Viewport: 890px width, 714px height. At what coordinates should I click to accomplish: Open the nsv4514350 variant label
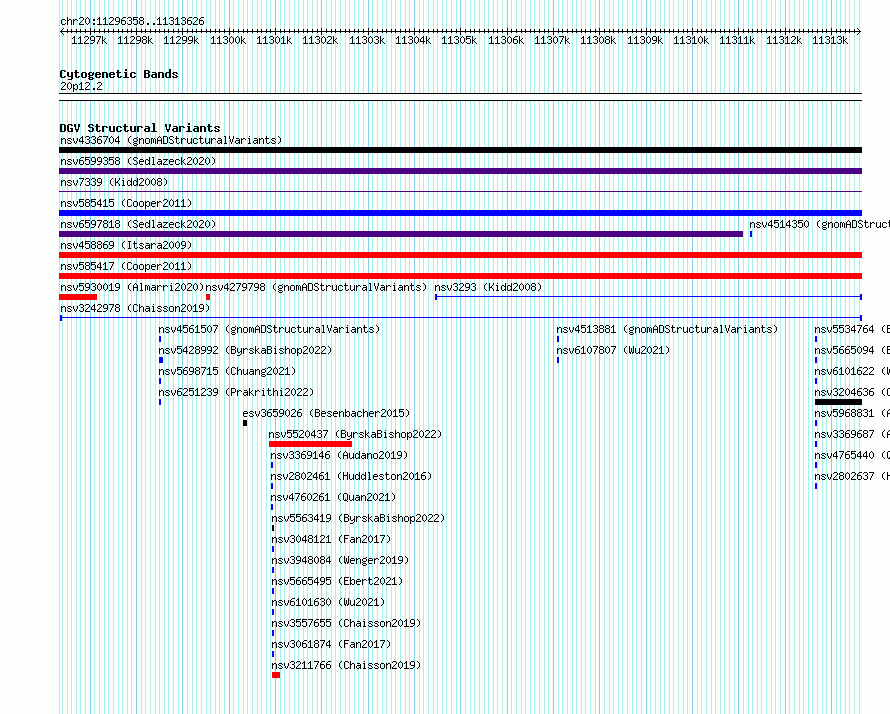[819, 224]
